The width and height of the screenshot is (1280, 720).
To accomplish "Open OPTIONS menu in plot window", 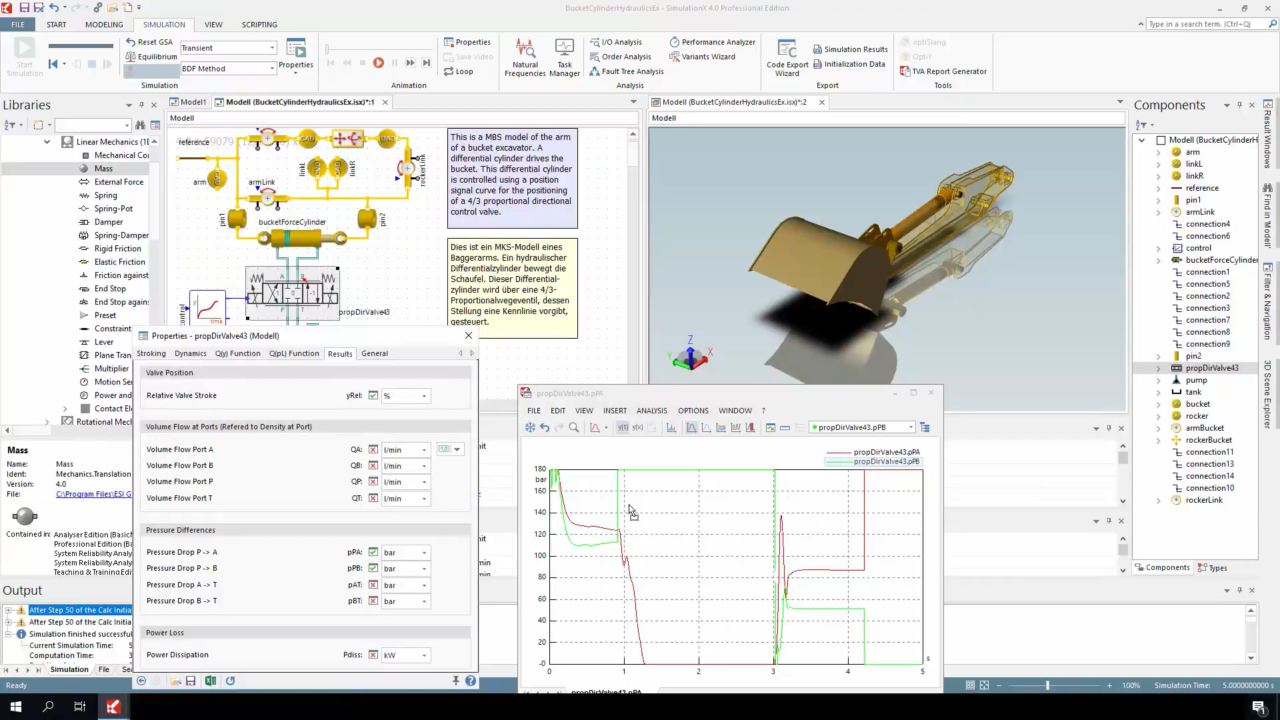I will pos(693,410).
